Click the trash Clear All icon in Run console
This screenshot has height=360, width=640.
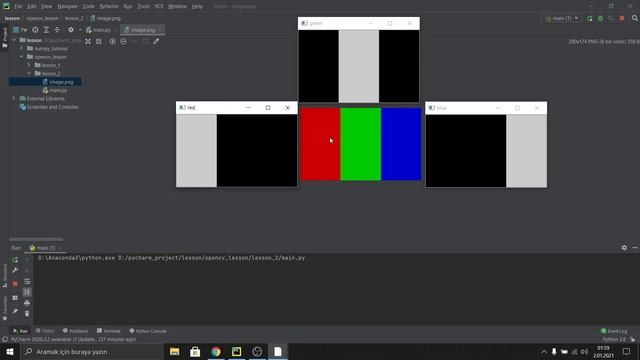[x=27, y=313]
